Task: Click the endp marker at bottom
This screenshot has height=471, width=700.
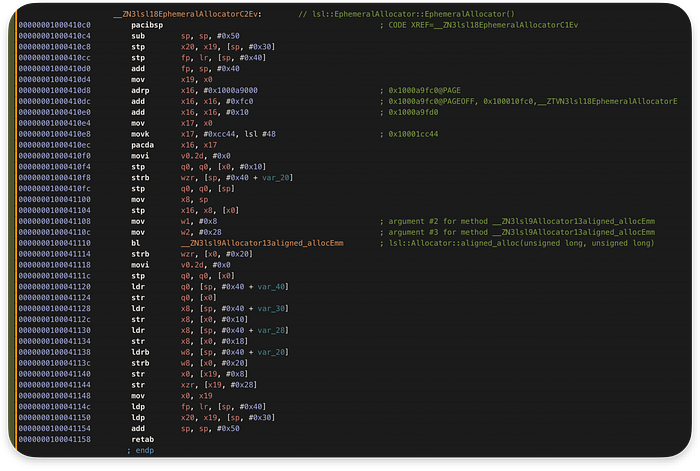Action: pyautogui.click(x=144, y=450)
